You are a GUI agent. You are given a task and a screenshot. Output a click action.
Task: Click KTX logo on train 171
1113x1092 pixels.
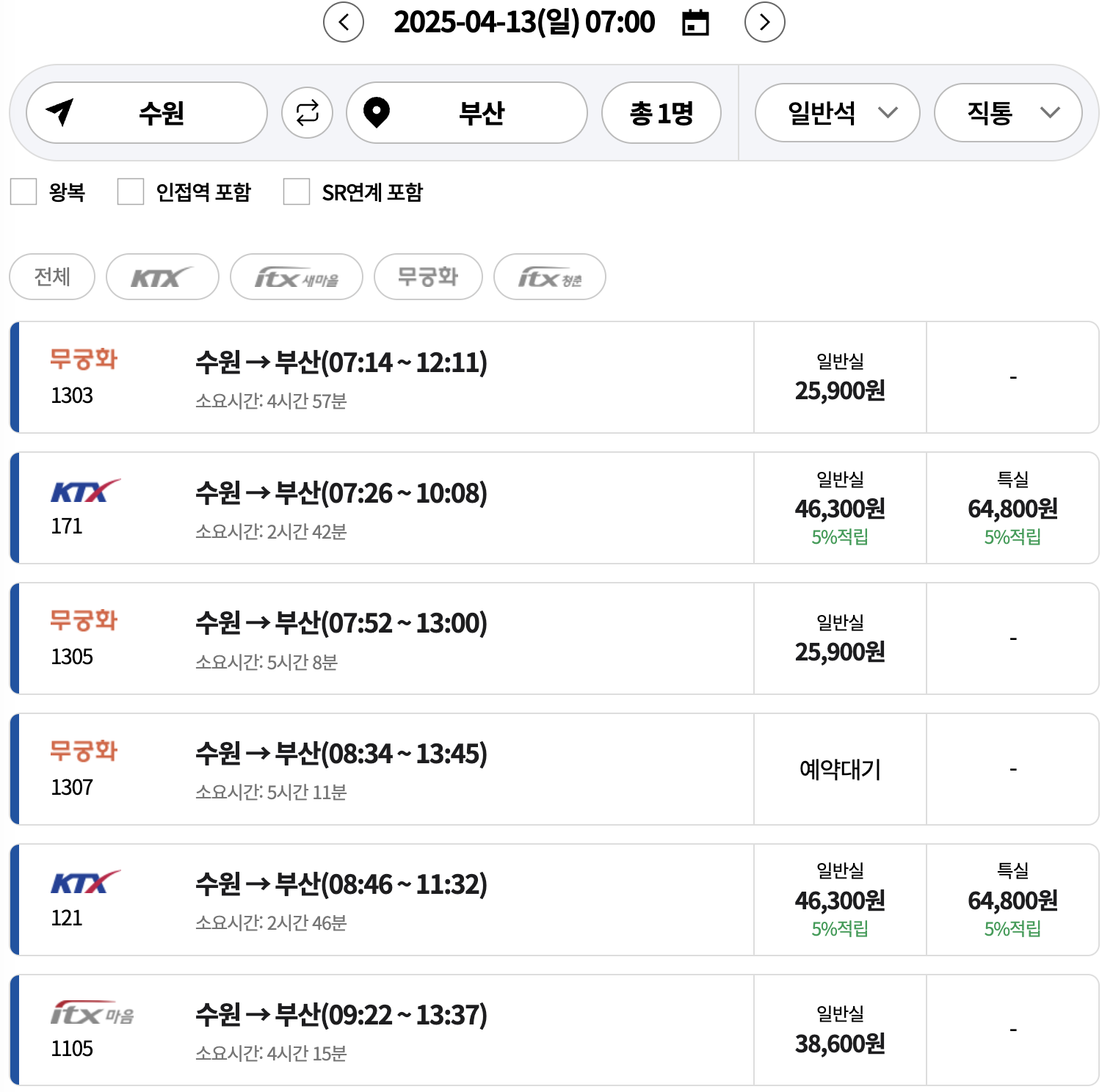[x=85, y=491]
